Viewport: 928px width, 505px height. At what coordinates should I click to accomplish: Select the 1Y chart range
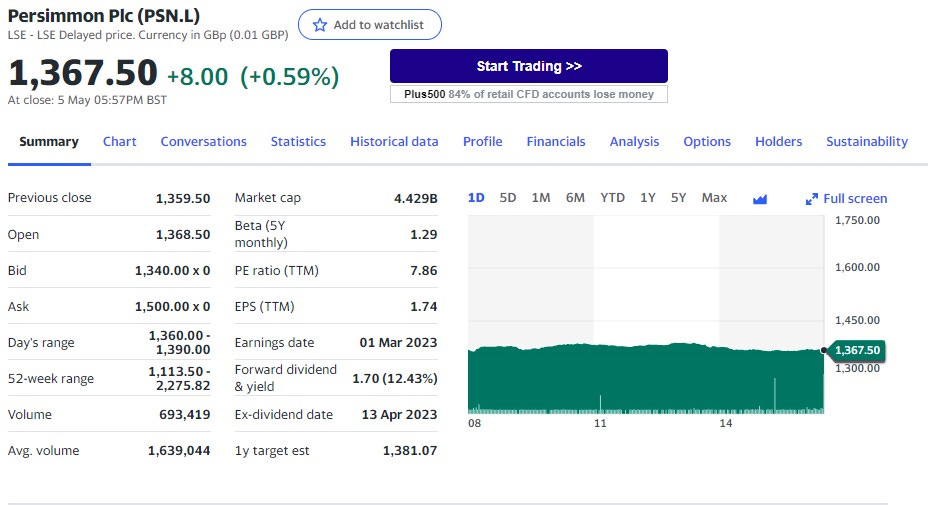click(648, 198)
